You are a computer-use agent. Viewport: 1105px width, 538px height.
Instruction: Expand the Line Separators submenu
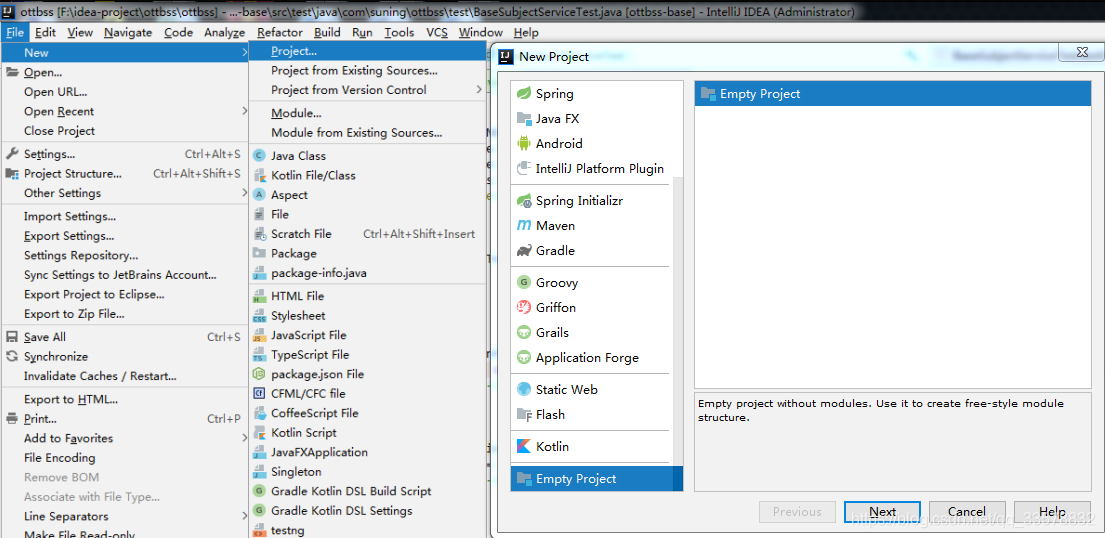[x=245, y=516]
